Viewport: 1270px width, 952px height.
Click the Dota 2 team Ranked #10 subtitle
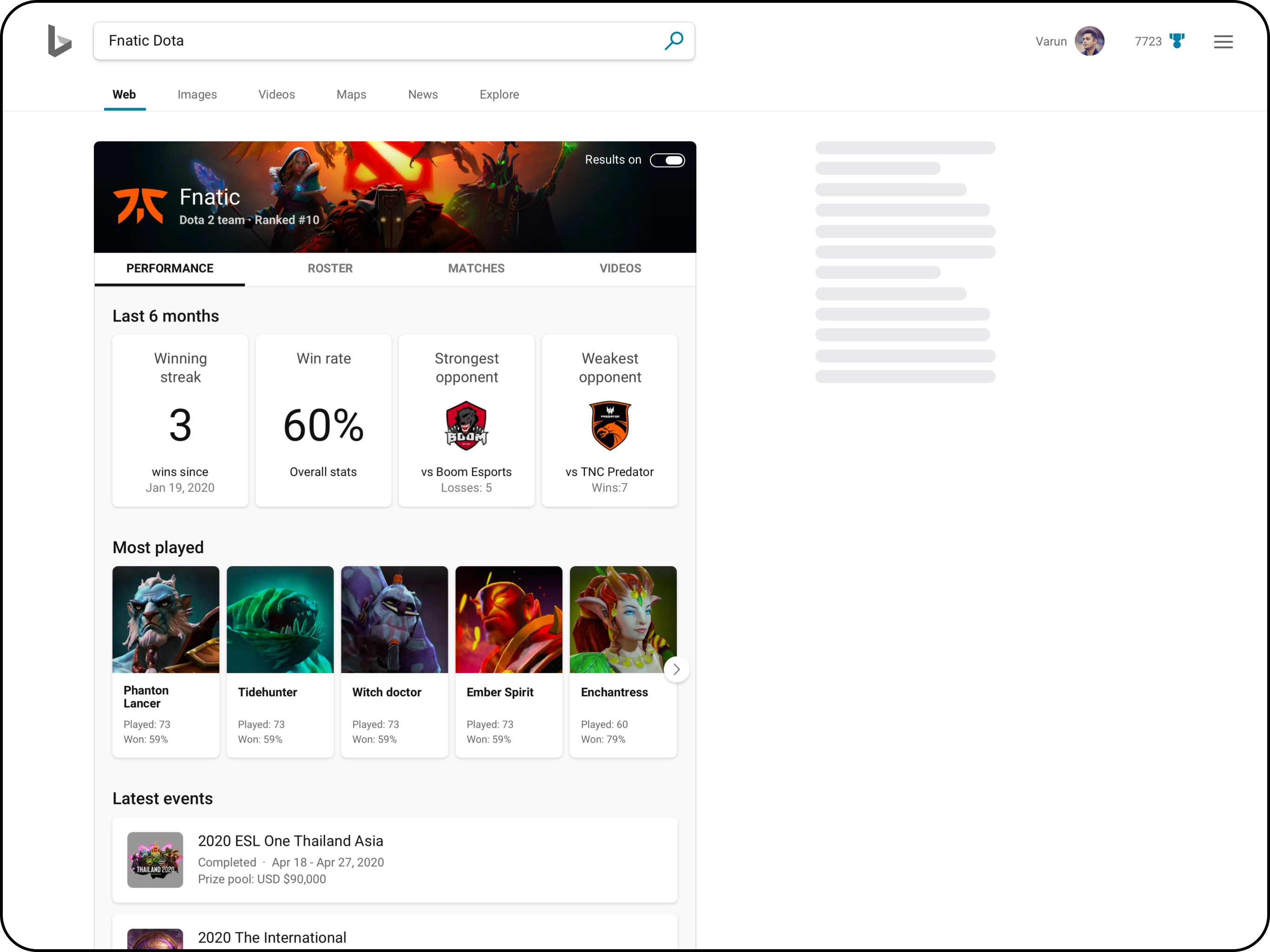[249, 220]
